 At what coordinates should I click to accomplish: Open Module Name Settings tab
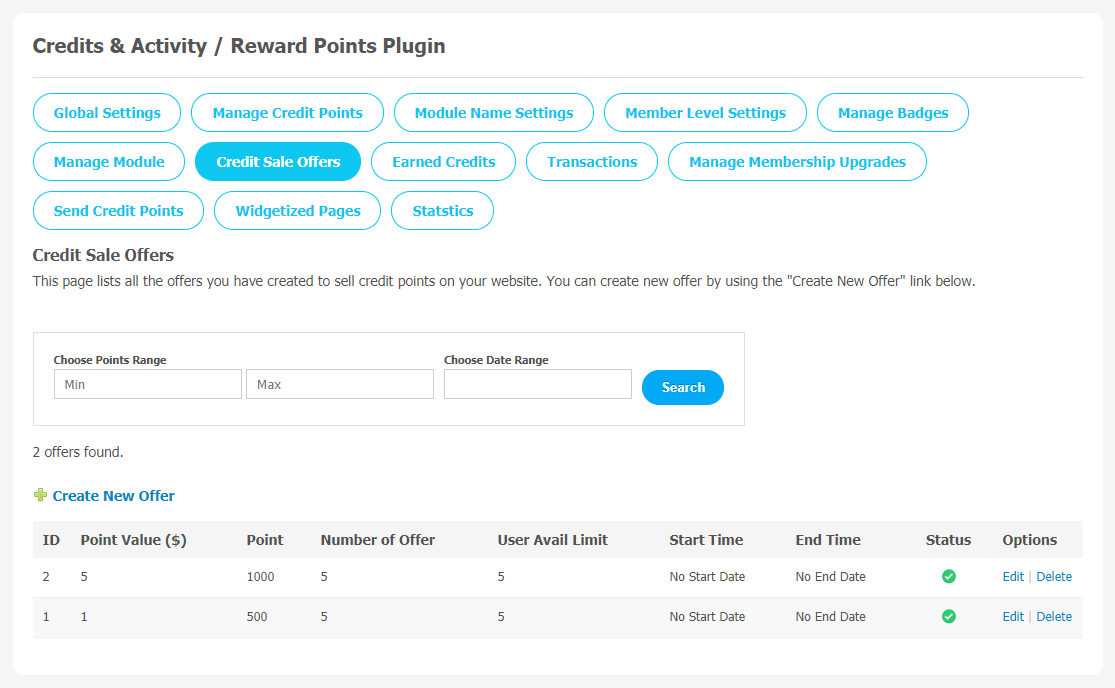(494, 112)
